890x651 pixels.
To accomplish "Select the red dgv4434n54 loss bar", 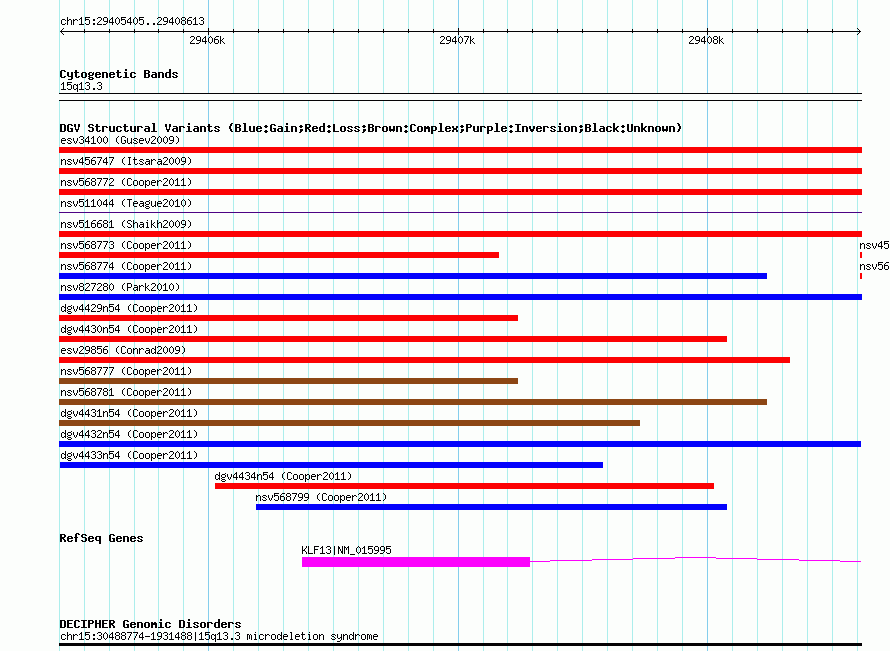I will [464, 486].
